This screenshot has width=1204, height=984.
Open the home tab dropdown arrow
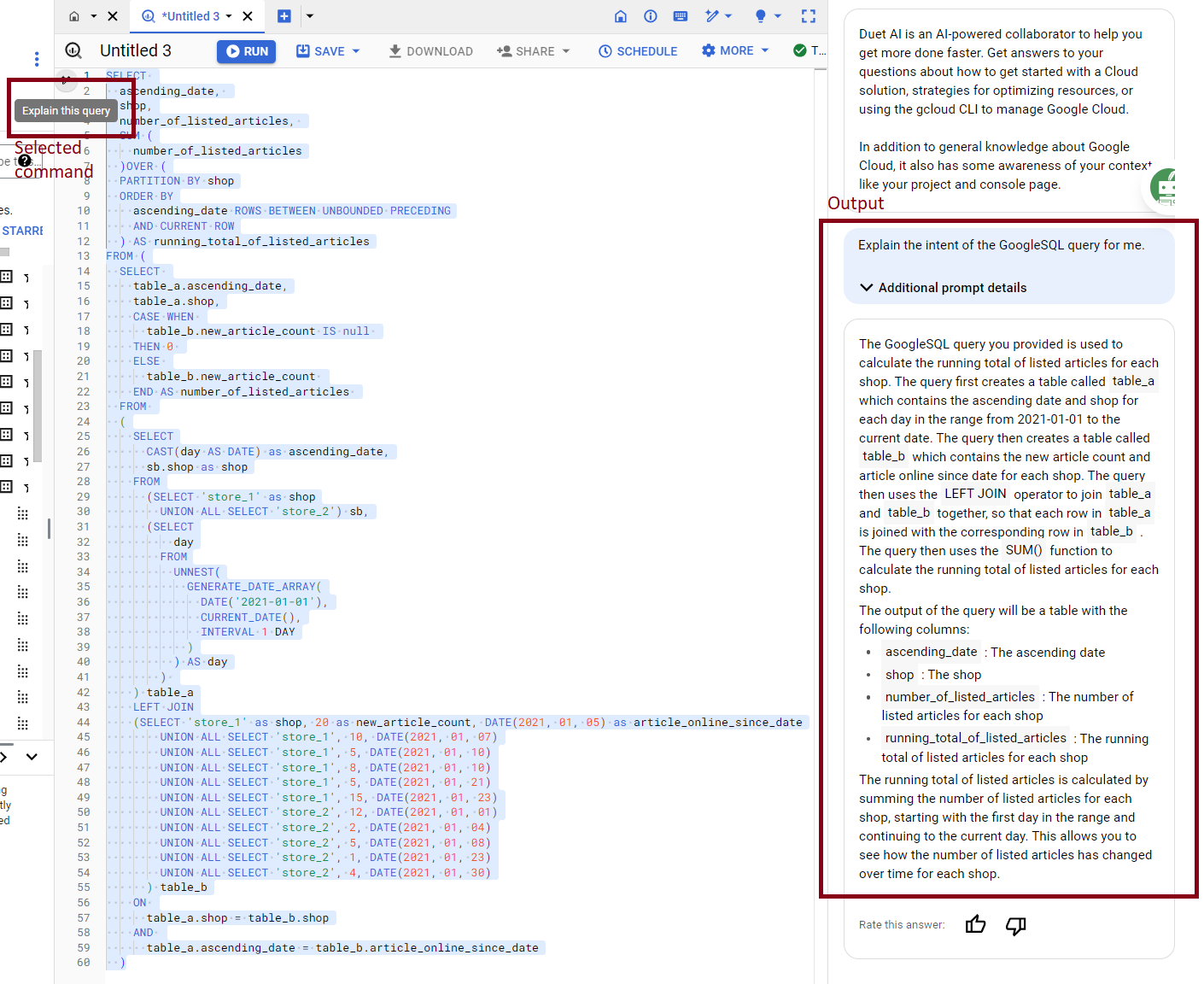[x=94, y=16]
